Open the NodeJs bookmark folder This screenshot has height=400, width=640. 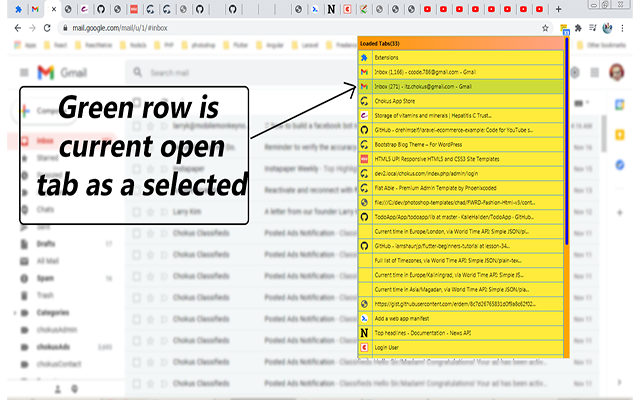pos(133,45)
